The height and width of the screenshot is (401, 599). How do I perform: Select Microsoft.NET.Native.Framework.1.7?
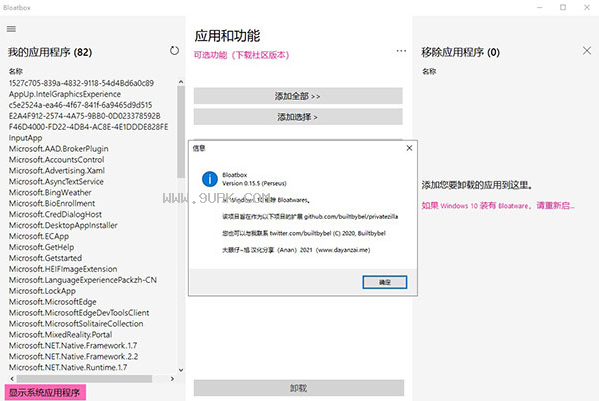pyautogui.click(x=73, y=346)
